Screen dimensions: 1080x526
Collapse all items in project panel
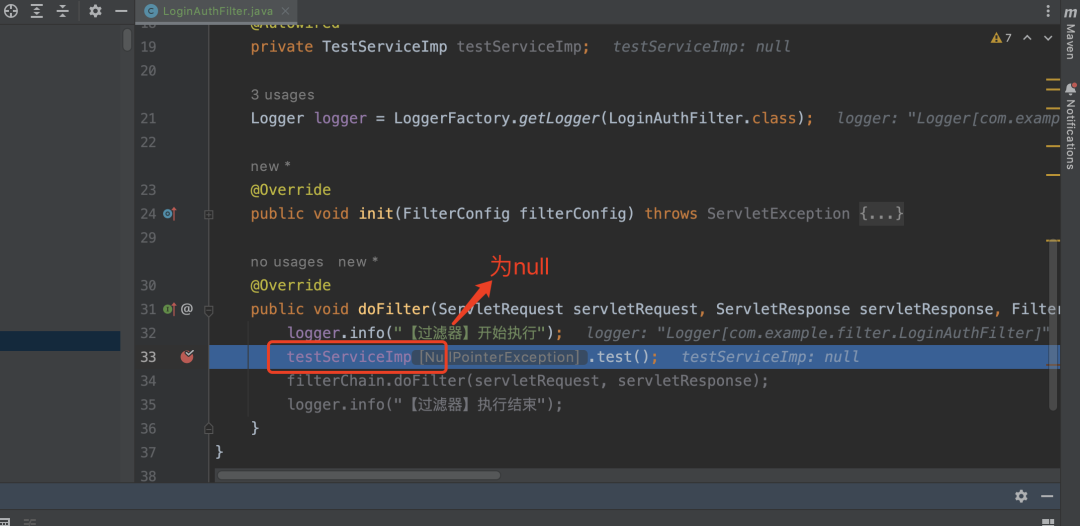pos(63,11)
